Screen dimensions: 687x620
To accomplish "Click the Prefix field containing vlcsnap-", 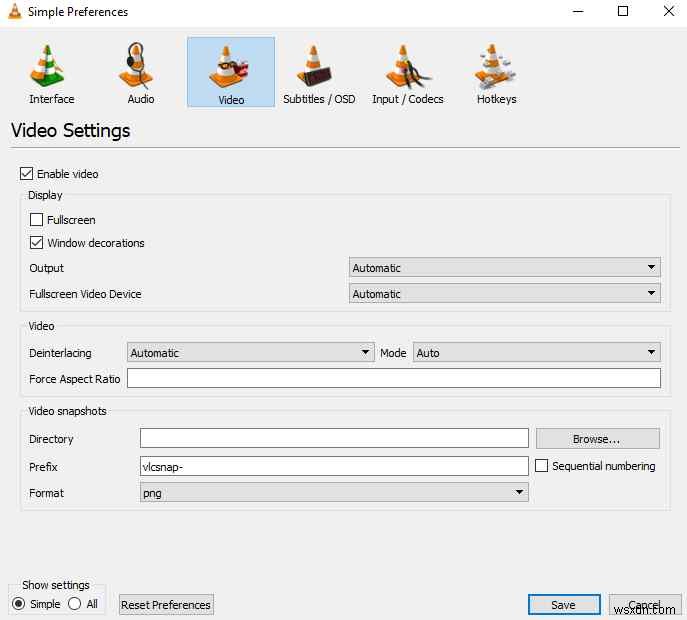I will [334, 466].
